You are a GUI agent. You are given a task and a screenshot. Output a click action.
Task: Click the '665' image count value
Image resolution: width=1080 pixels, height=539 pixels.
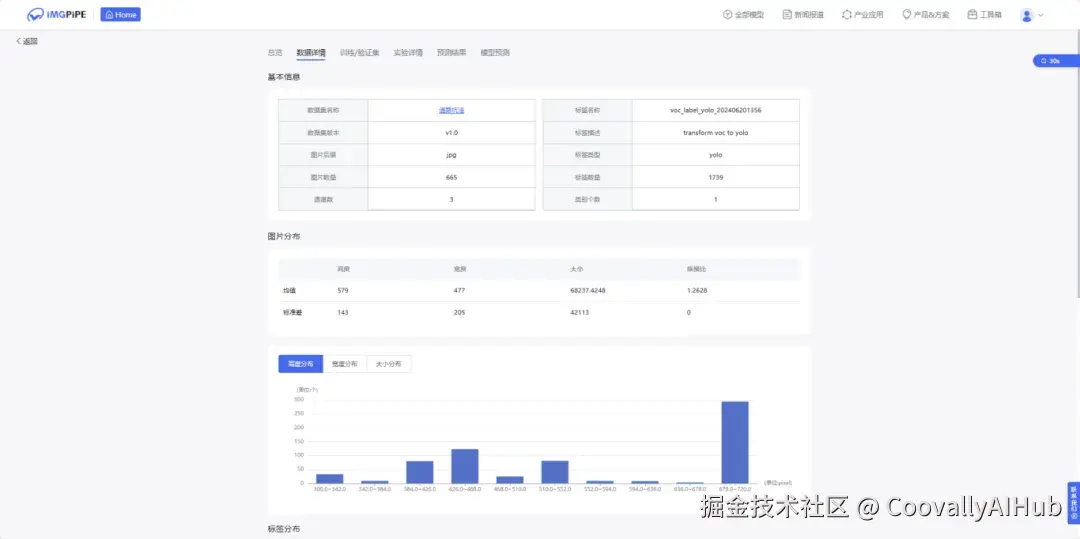pos(451,177)
